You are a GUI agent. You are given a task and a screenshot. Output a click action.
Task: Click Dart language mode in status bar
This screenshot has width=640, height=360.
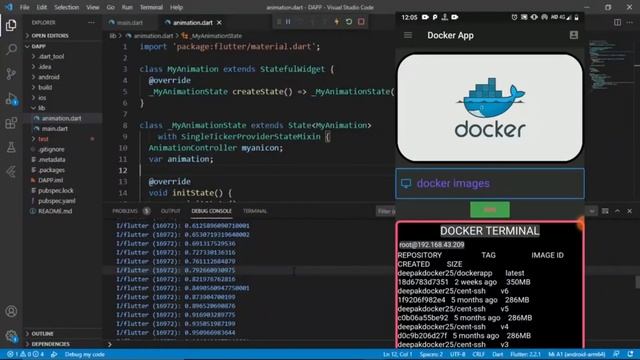click(498, 354)
